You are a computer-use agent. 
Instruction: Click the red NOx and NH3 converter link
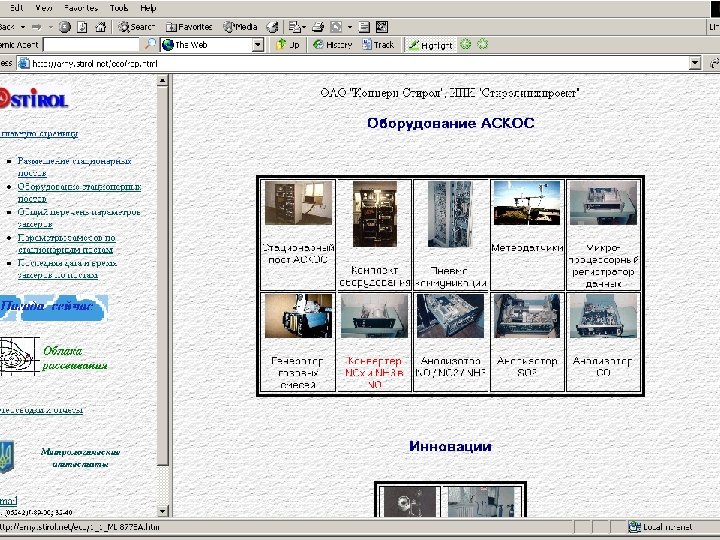pyautogui.click(x=374, y=372)
